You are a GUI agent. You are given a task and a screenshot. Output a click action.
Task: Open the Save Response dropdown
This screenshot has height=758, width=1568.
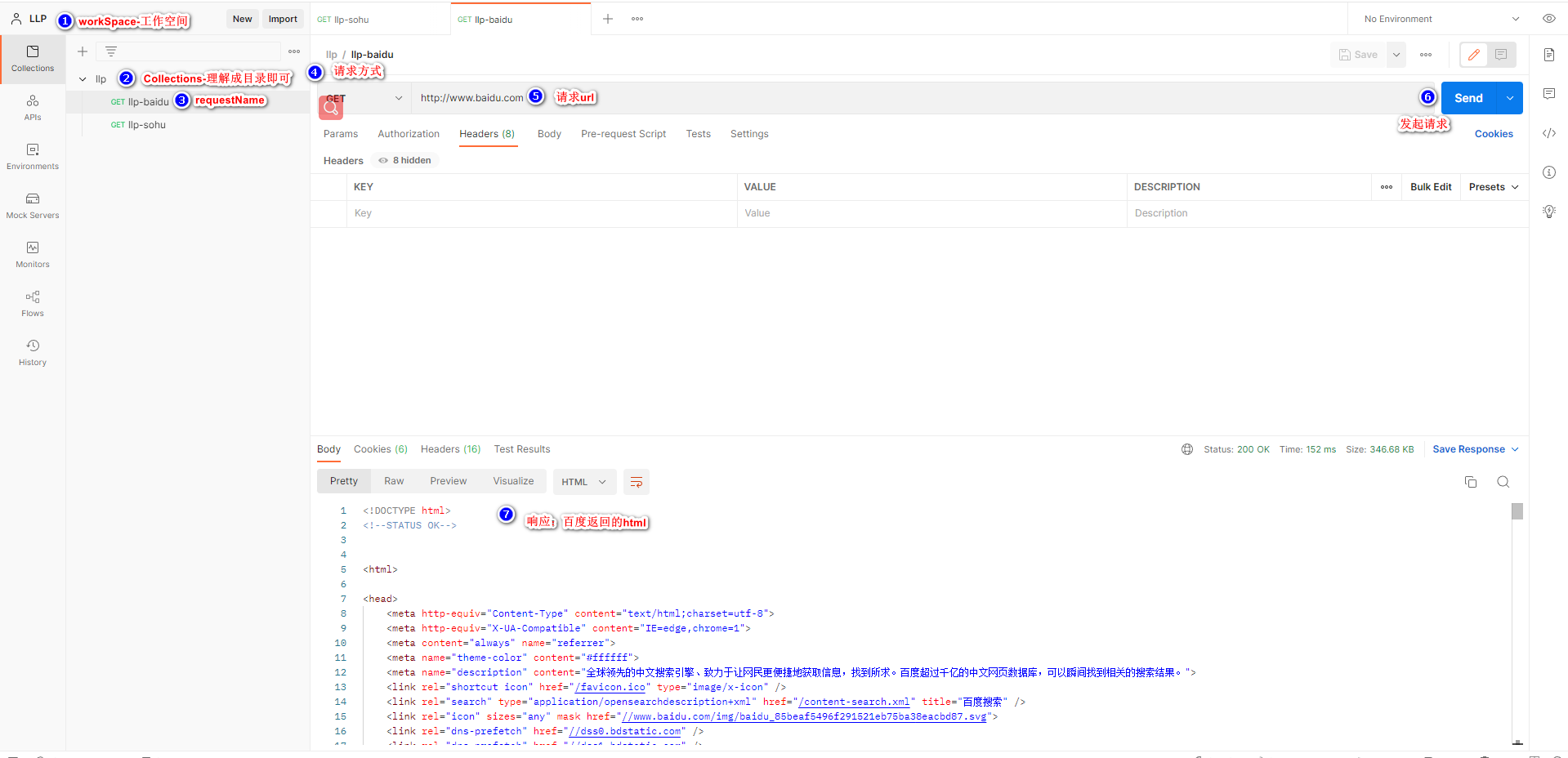pyautogui.click(x=1476, y=449)
